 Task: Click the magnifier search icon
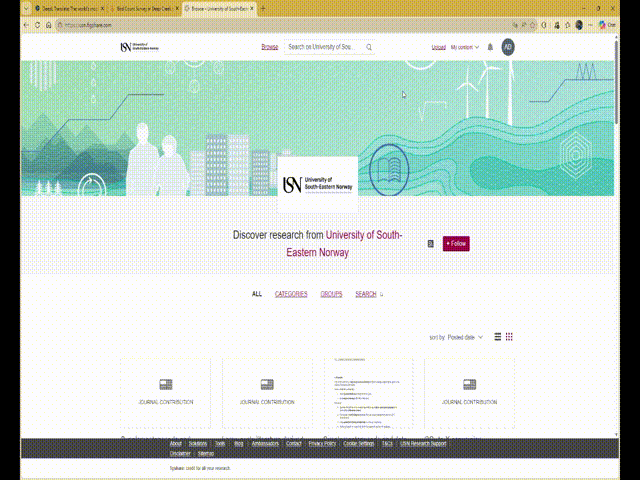pyautogui.click(x=369, y=47)
